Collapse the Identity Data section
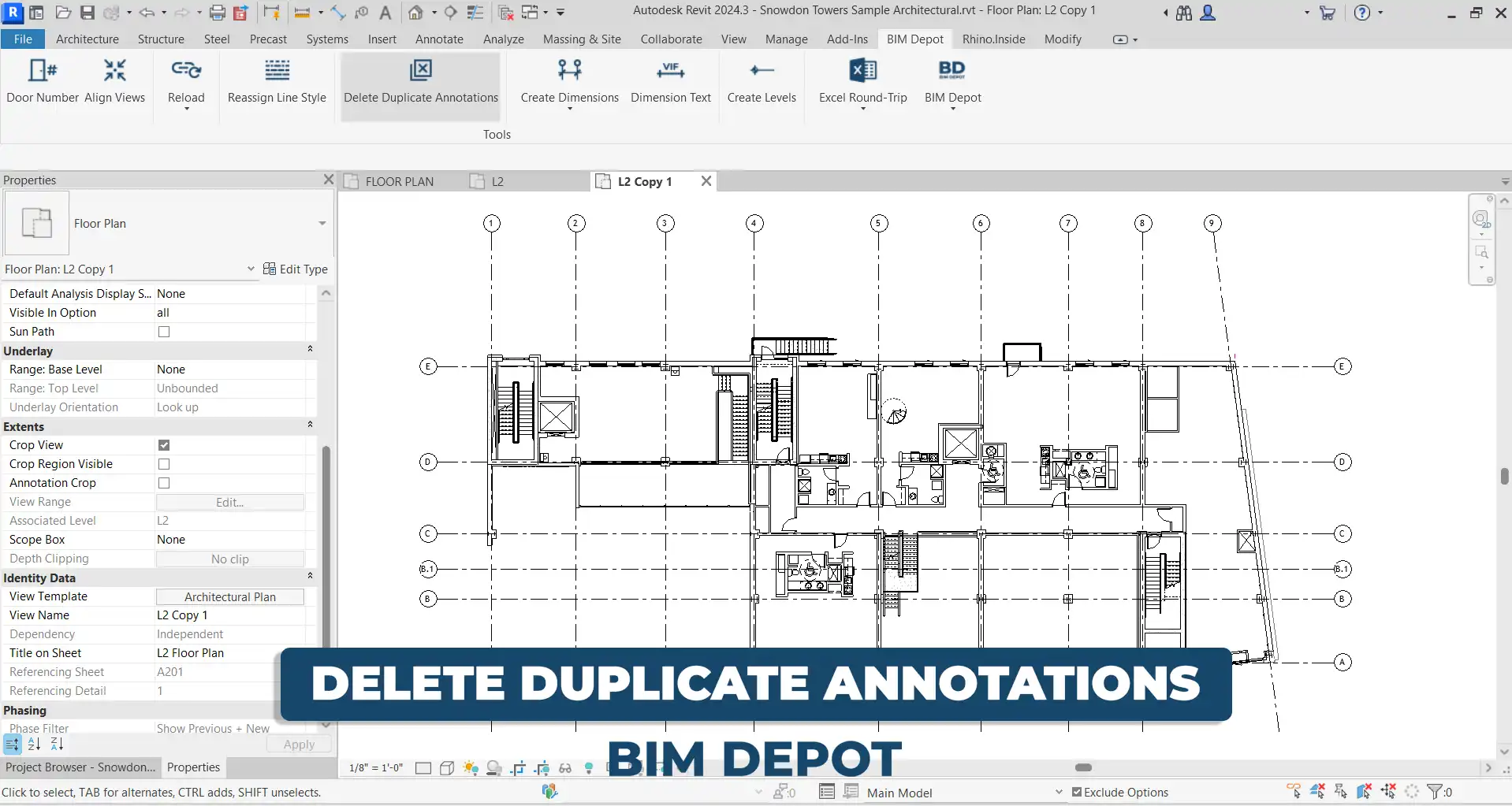1512x806 pixels. [310, 576]
